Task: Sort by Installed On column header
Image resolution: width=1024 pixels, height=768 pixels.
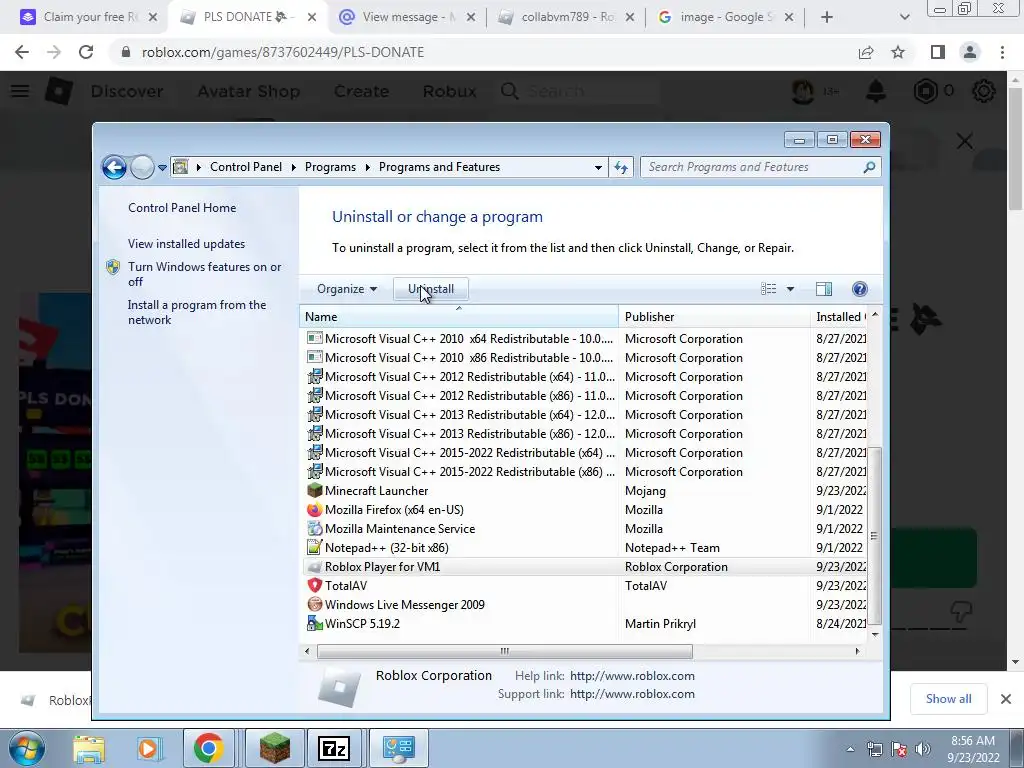Action: pyautogui.click(x=840, y=317)
